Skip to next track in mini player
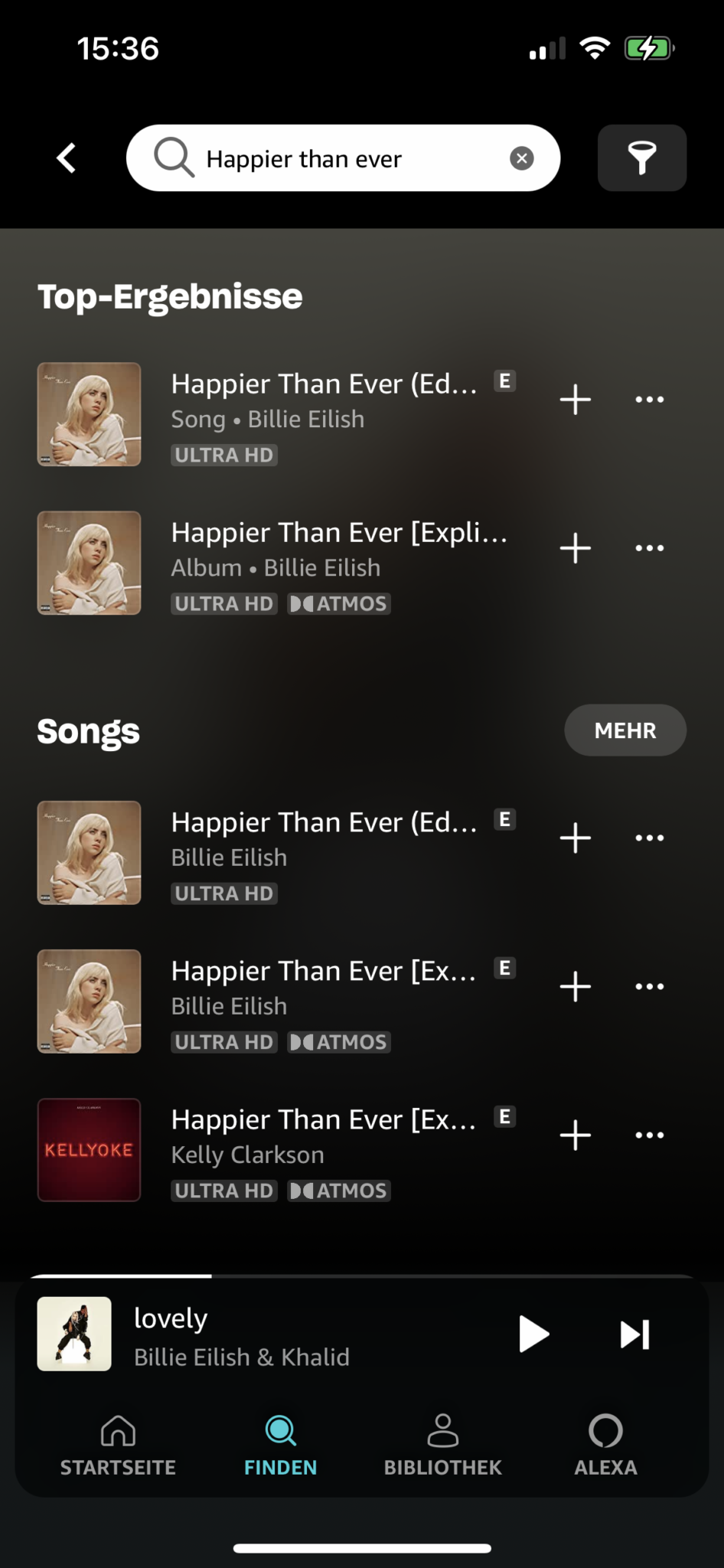724x1568 pixels. pos(634,1334)
